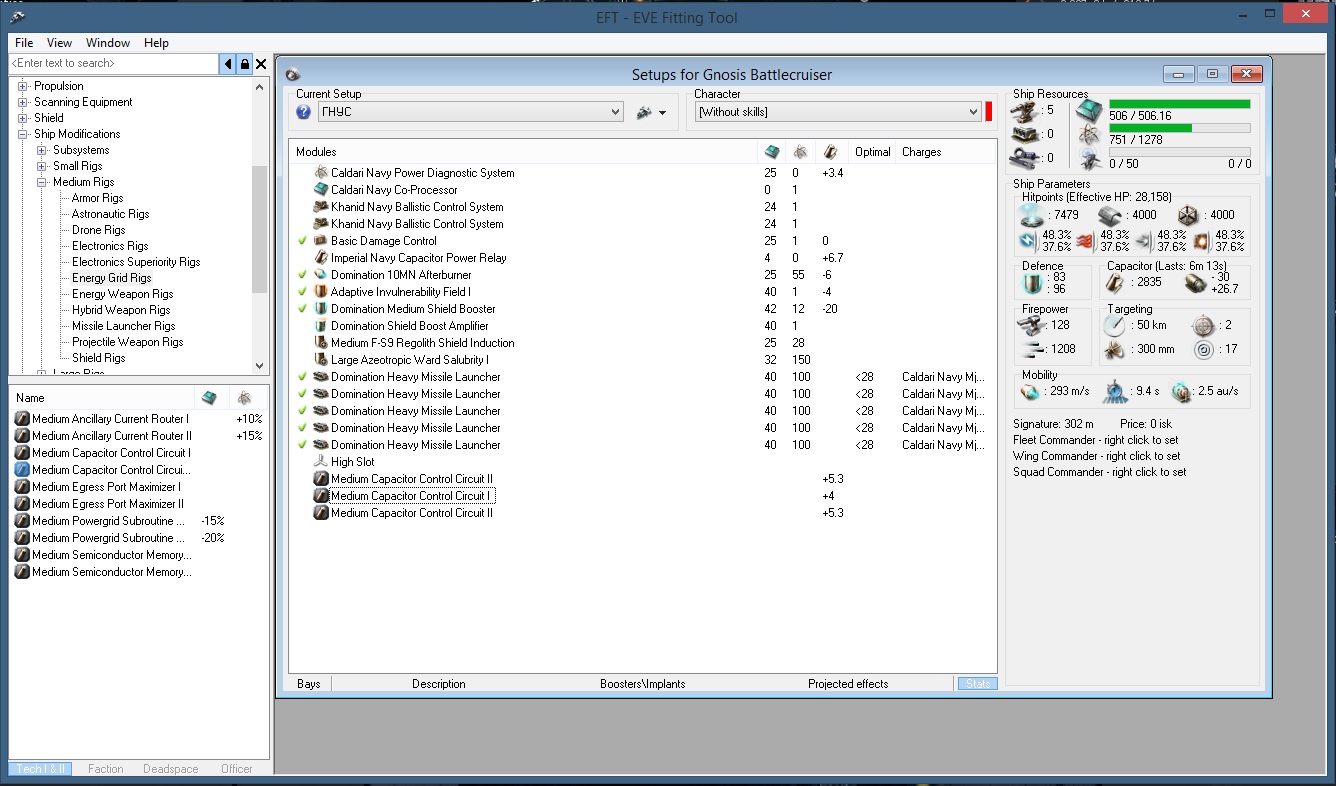Open the View menu
The image size is (1336, 786).
(x=59, y=43)
